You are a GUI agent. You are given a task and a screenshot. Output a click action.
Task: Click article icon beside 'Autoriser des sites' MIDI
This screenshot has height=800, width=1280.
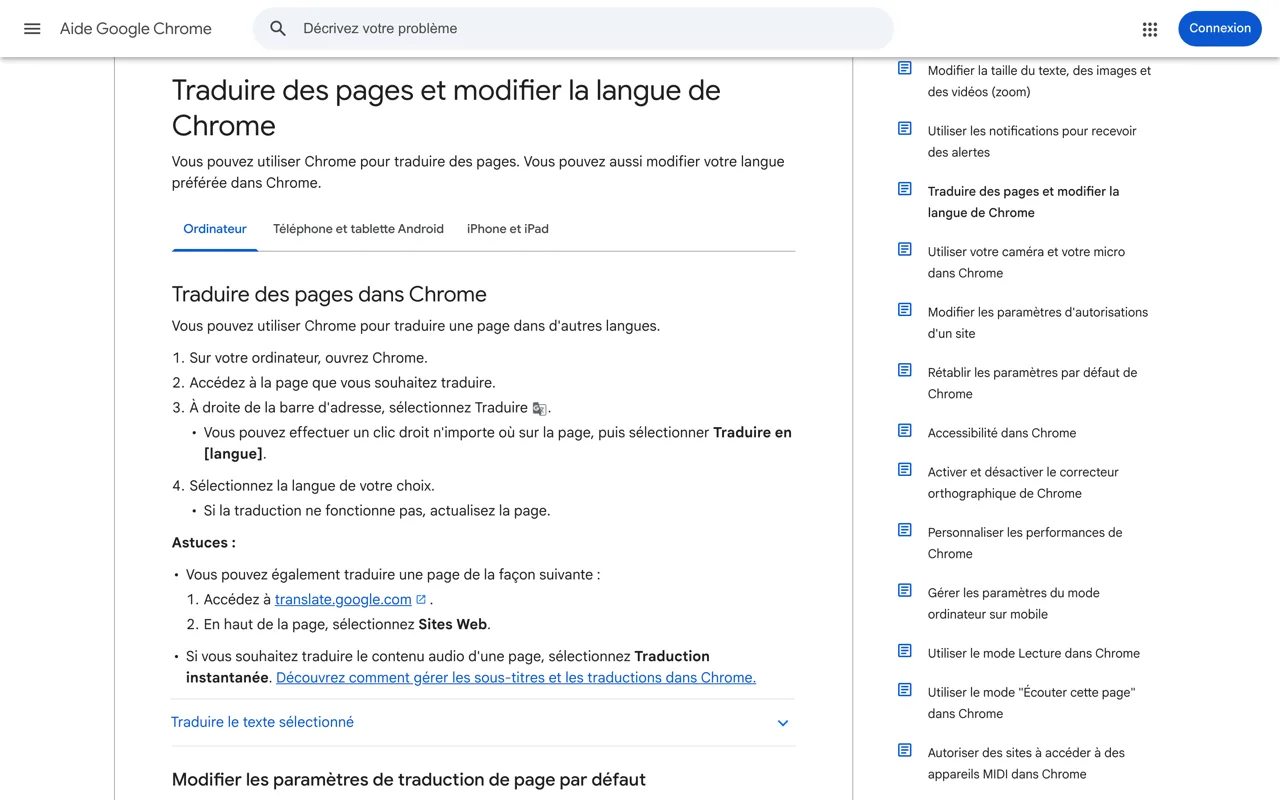(x=905, y=750)
